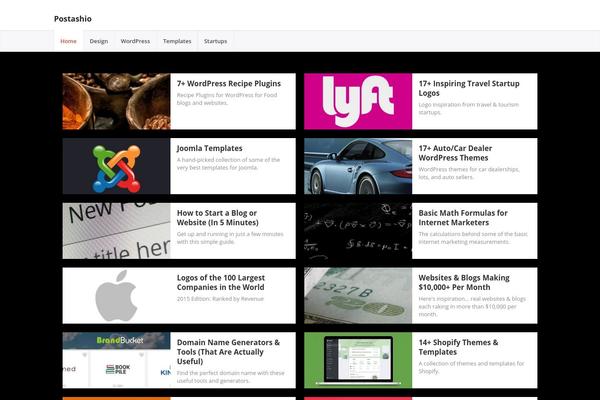600x400 pixels.
Task: Open the 17+ Inspiring Travel Startup Logos title
Action: point(469,88)
